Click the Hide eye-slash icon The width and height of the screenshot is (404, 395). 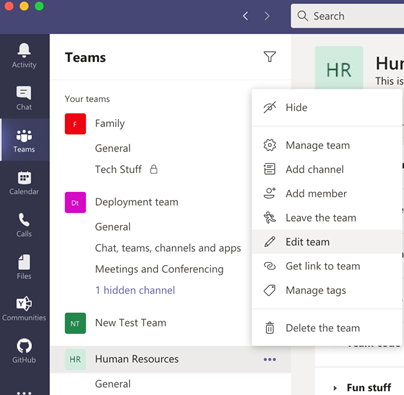[x=270, y=107]
